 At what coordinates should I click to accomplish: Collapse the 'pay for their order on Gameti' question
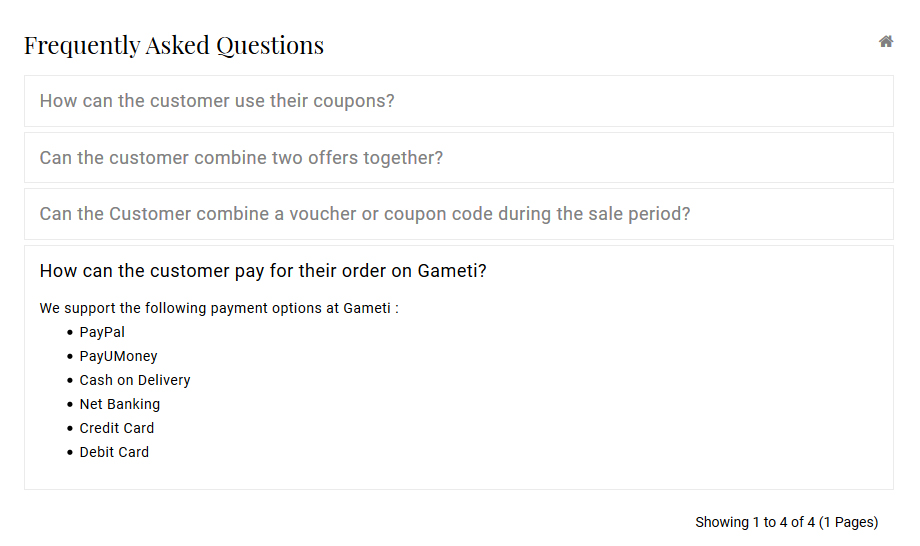coord(263,271)
